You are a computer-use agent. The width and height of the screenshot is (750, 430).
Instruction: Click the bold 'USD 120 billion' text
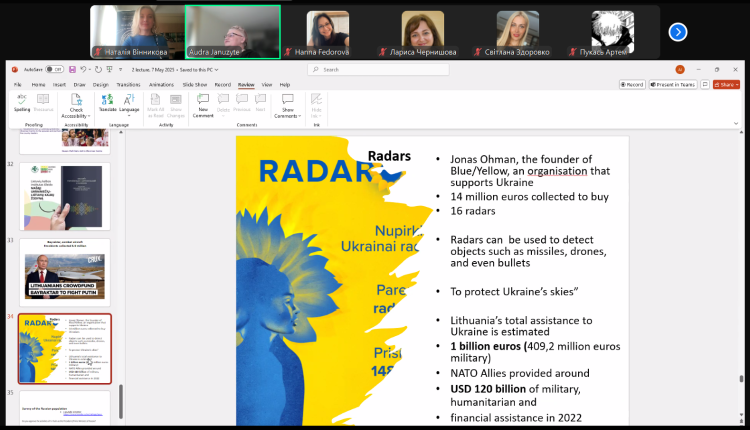tap(488, 389)
